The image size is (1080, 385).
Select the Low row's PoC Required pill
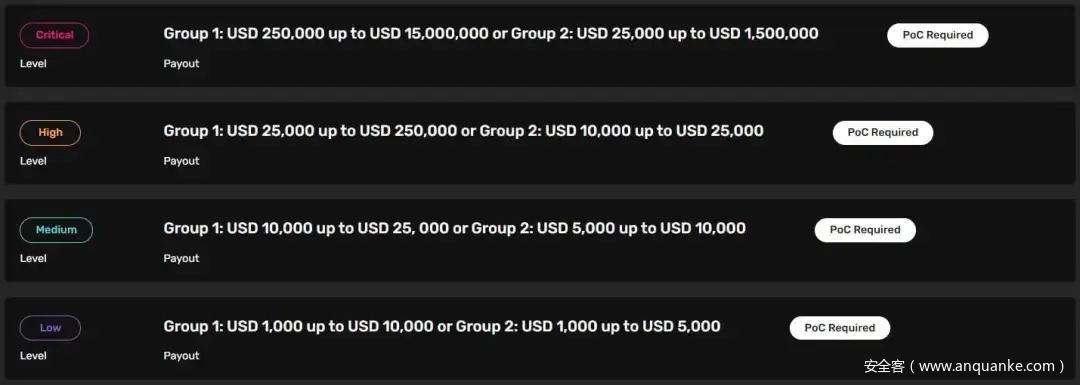(840, 328)
